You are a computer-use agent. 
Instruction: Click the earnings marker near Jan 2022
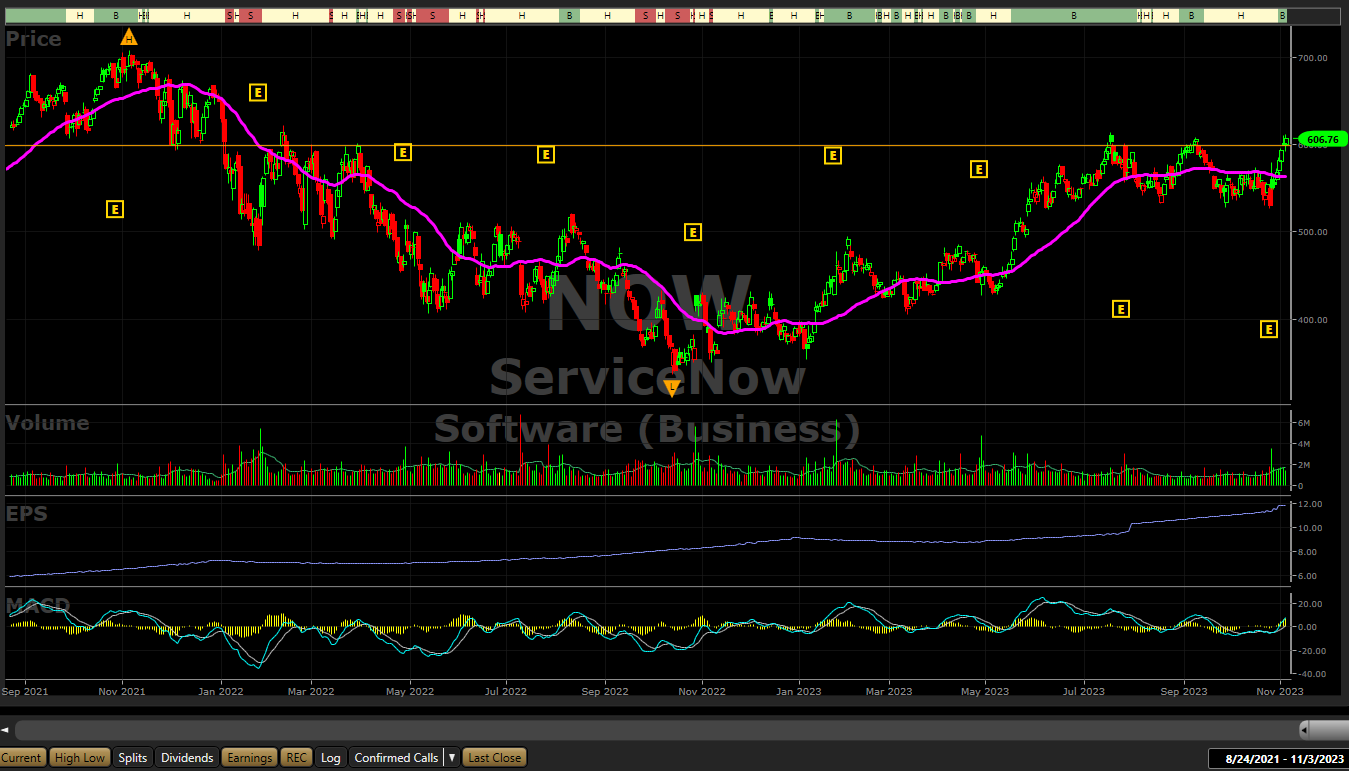257,92
